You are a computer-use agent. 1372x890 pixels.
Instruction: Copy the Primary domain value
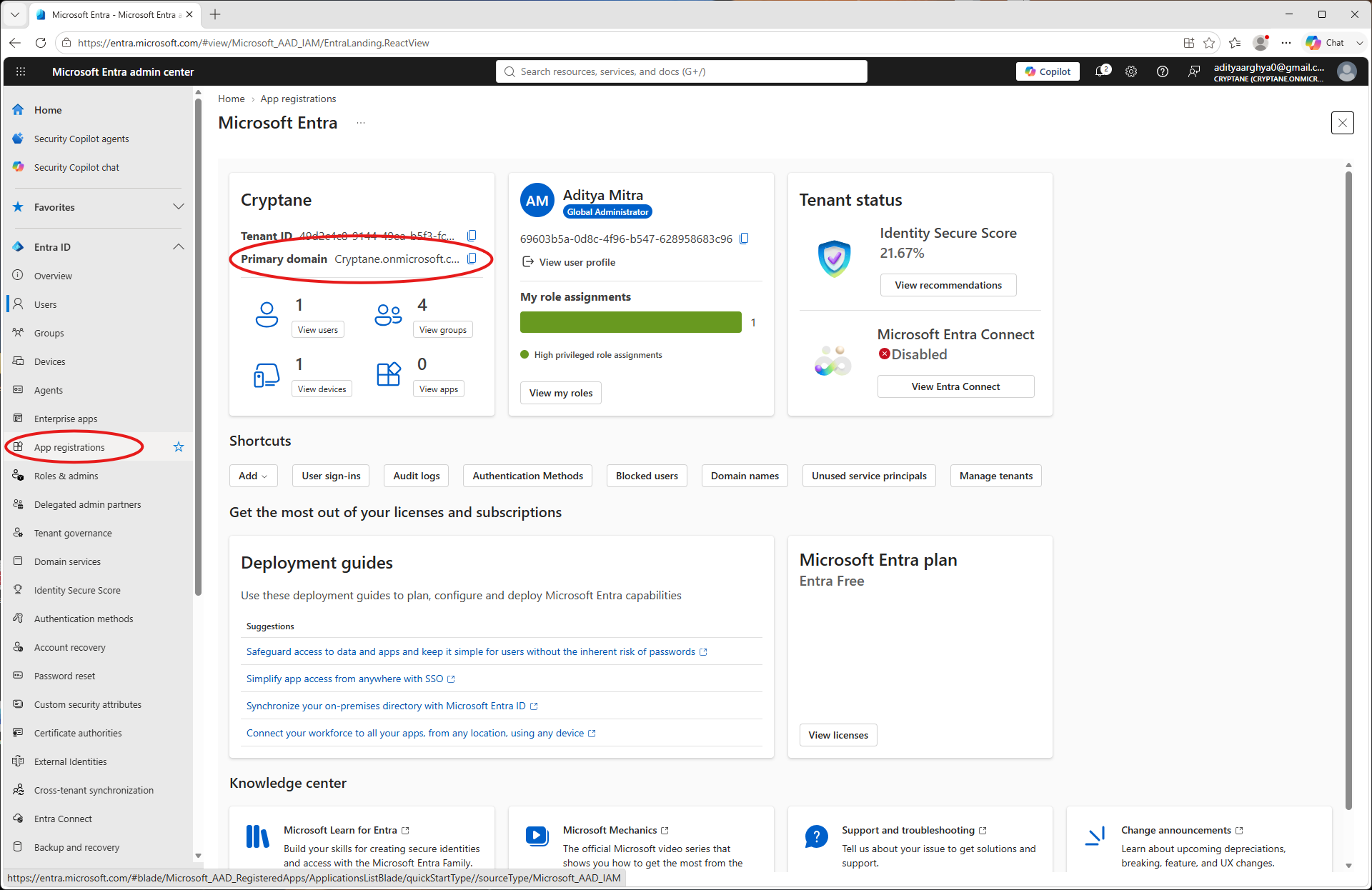(x=472, y=259)
